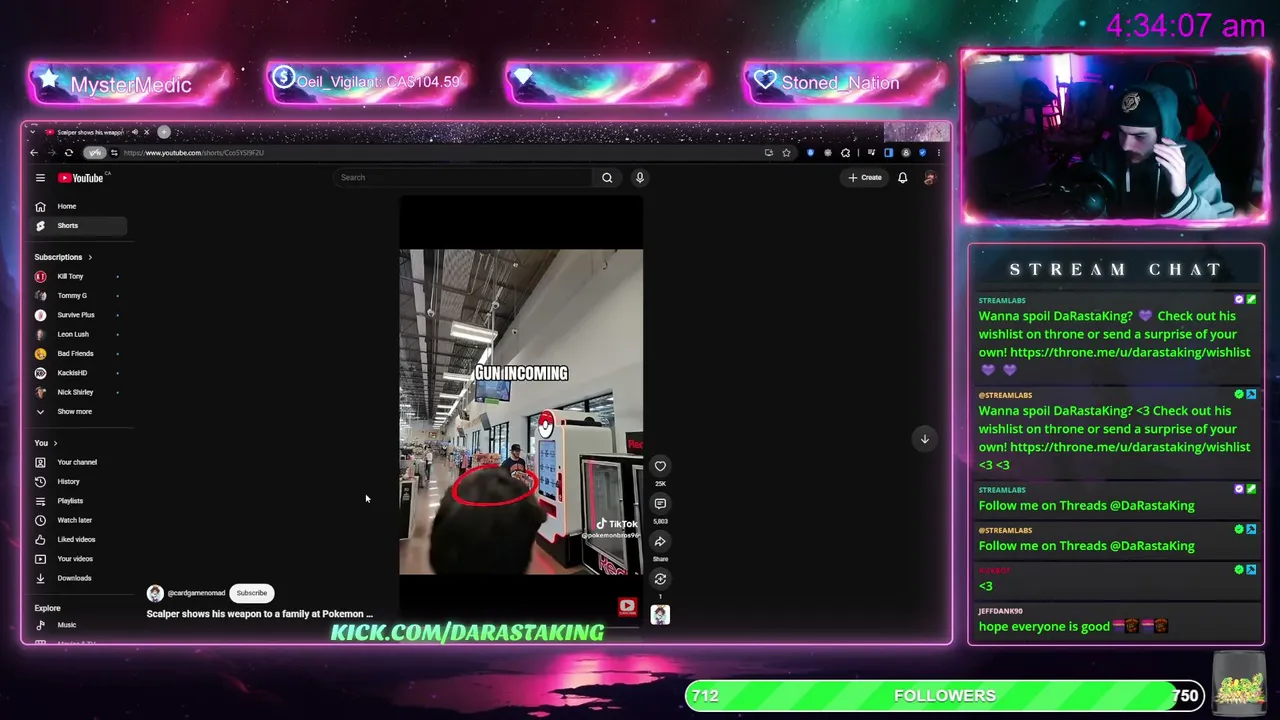1280x720 pixels.
Task: Click the stream clock time
Action: 1185,27
